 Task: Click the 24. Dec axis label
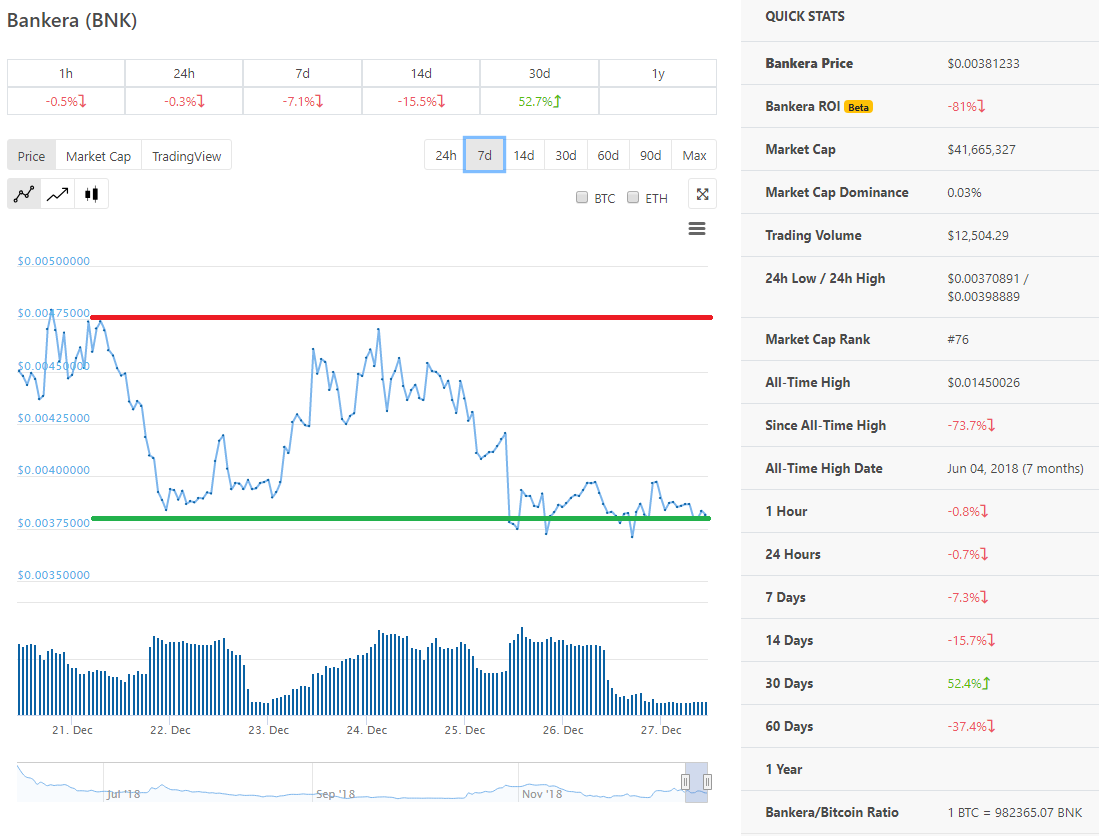(367, 730)
